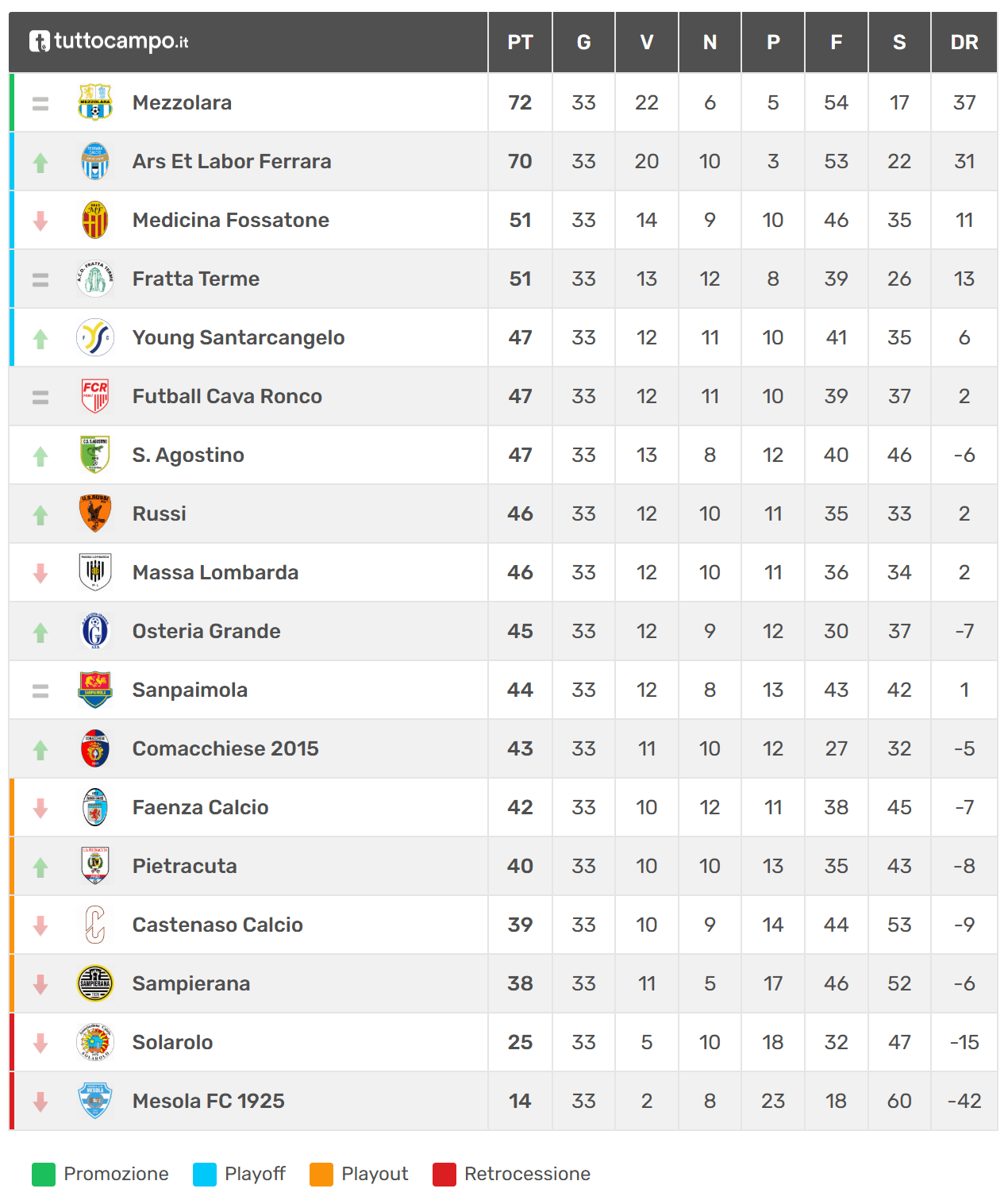Viewport: 1008px width, 1200px height.
Task: Click the red down arrow beside Solarolo
Action: click(40, 1043)
